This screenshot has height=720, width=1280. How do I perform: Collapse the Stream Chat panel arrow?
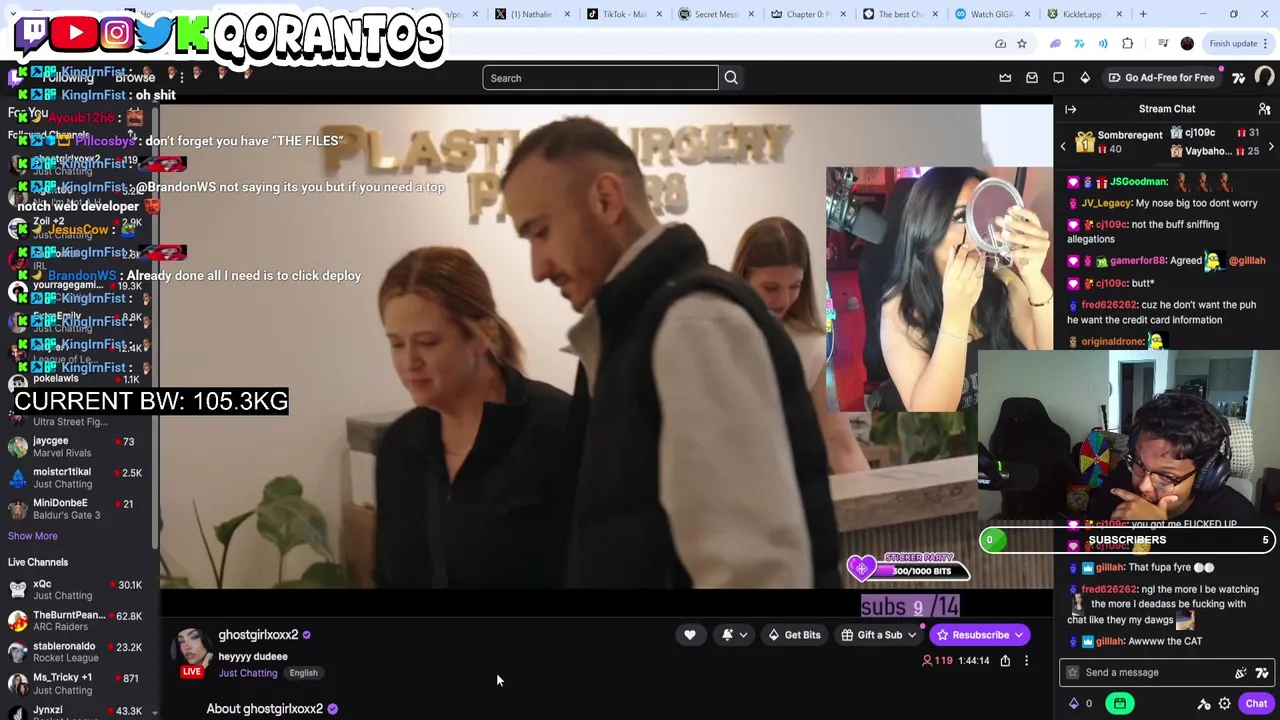[x=1071, y=109]
